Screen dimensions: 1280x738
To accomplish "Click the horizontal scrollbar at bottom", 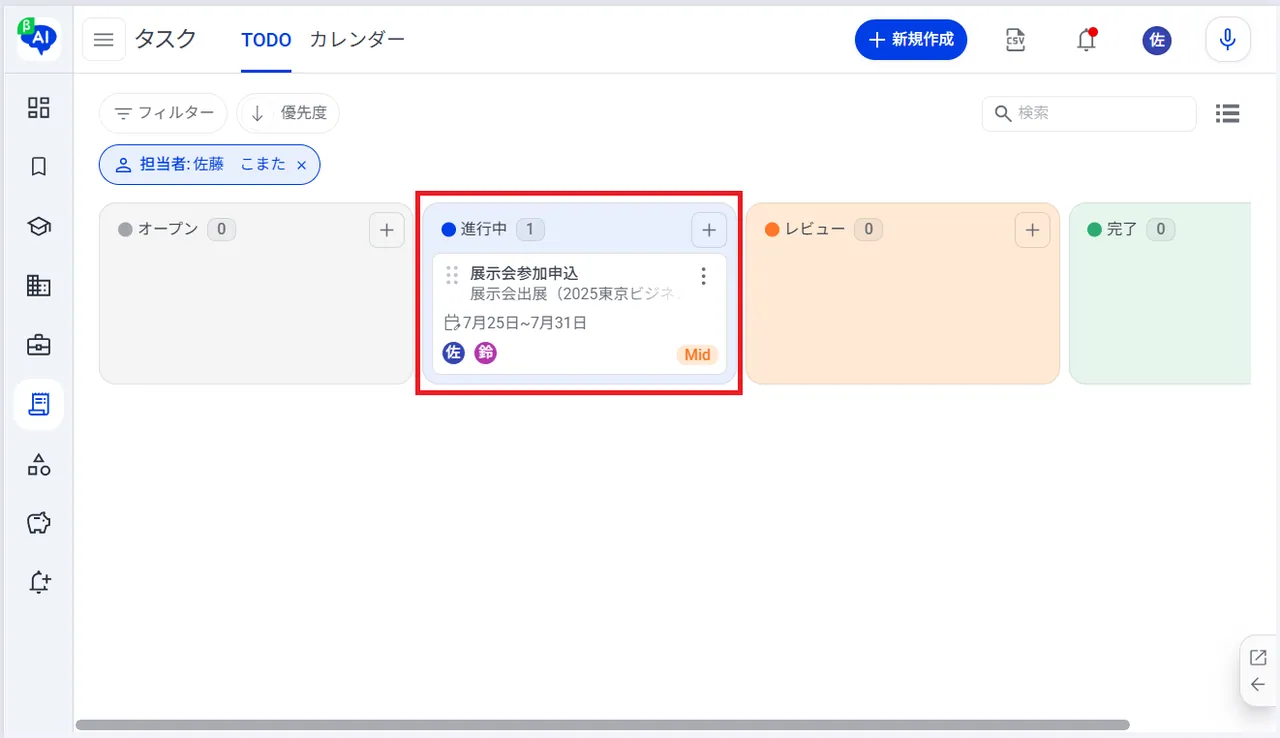I will click(x=602, y=725).
